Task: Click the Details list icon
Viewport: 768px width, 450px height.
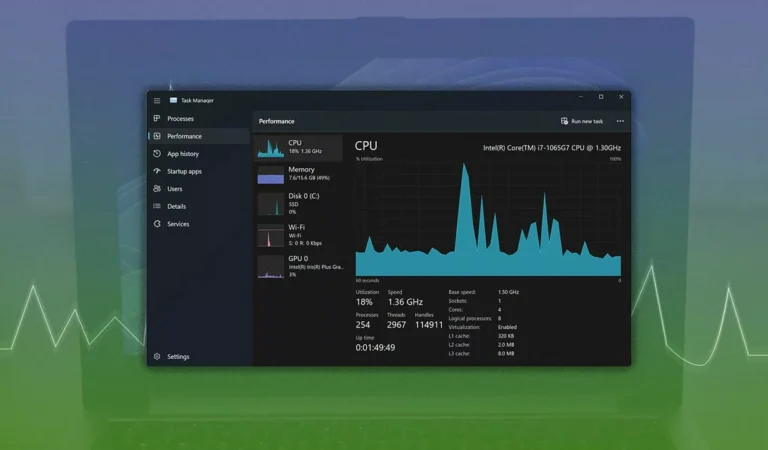Action: coord(157,206)
